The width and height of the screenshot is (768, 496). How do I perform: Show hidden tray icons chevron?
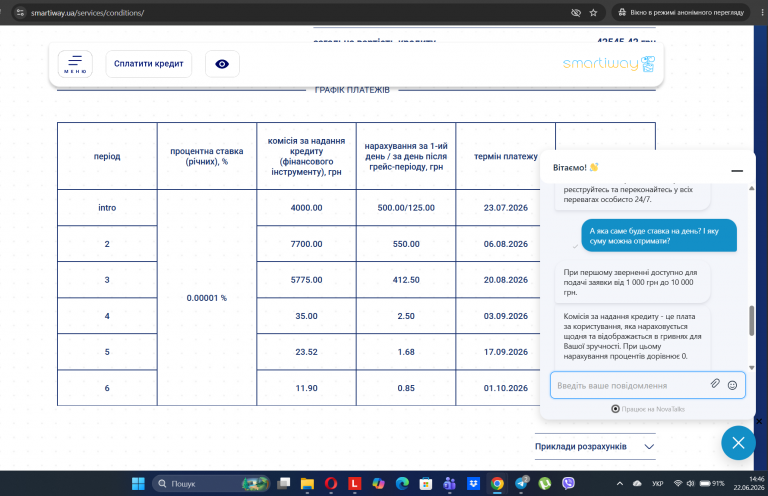620,484
